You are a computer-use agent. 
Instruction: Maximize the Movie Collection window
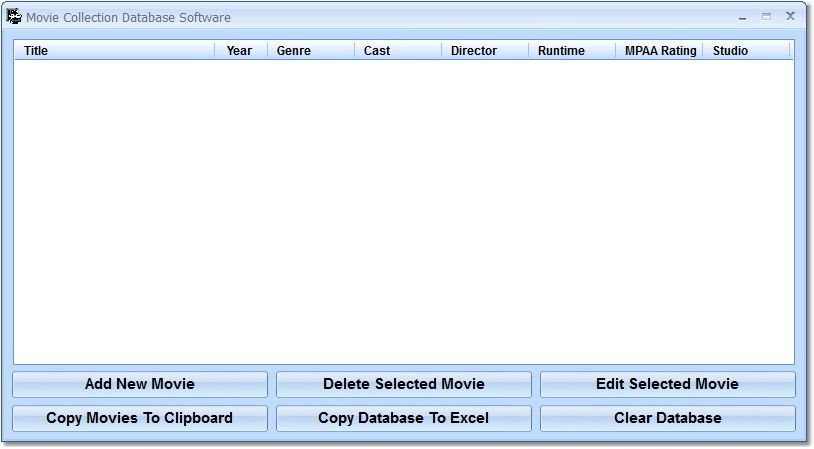click(x=766, y=17)
